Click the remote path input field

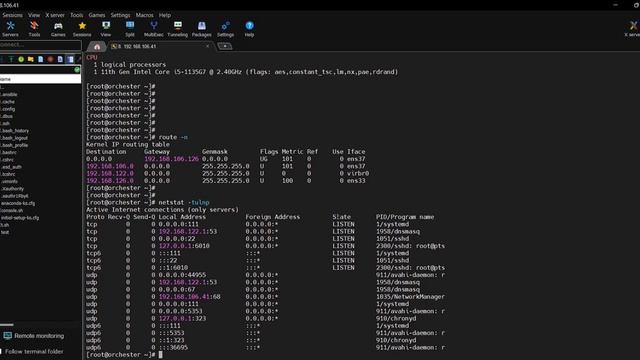click(36, 70)
